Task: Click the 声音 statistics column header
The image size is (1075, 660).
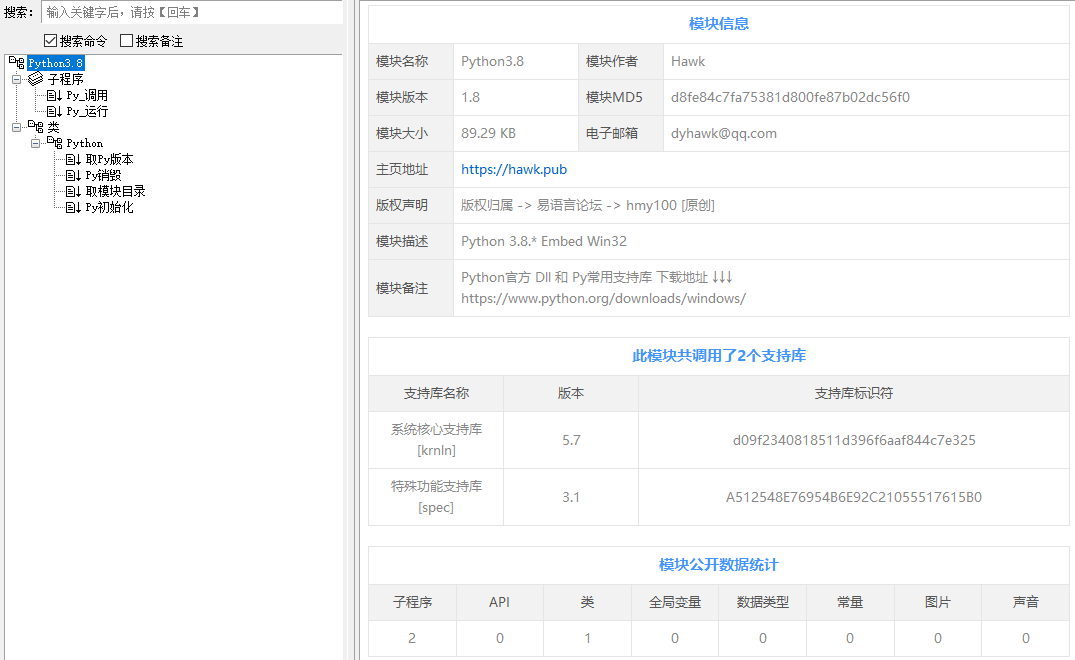Action: click(1026, 602)
